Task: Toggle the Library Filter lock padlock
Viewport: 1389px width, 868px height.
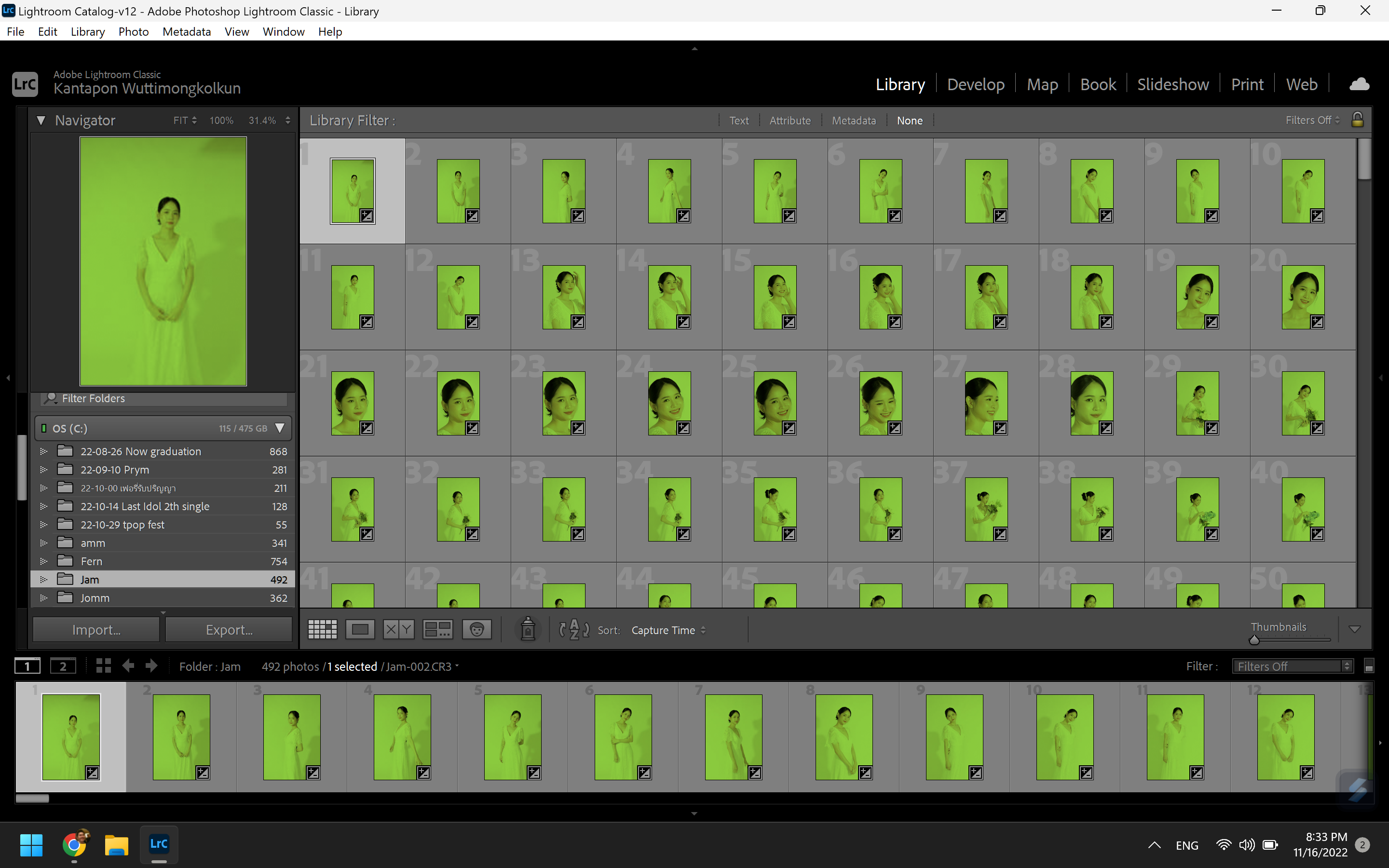Action: [x=1358, y=120]
